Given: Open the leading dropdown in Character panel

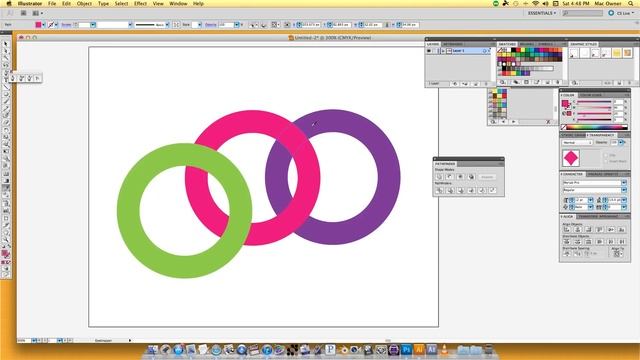Looking at the screenshot, I should tap(624, 200).
